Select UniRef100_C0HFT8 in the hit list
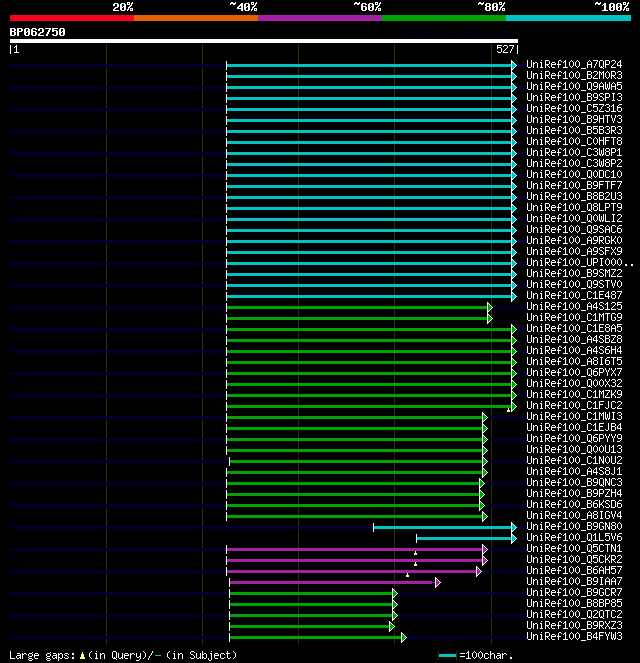Screen dimensions: 640x663 pos(574,142)
